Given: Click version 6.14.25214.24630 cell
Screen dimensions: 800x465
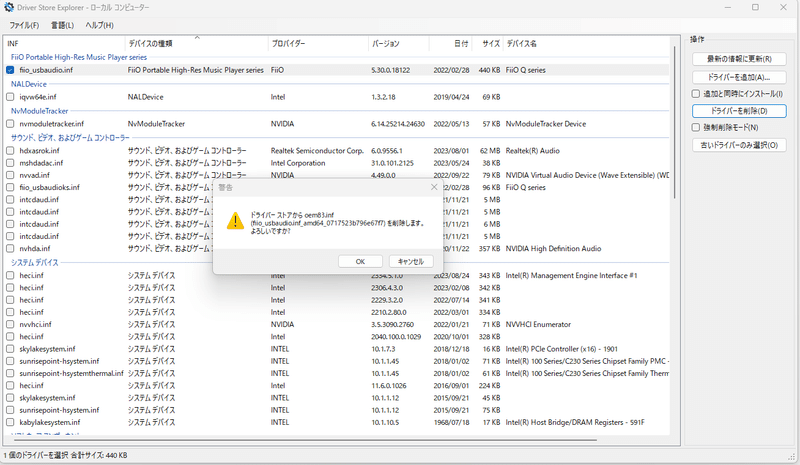Looking at the screenshot, I should (x=397, y=124).
